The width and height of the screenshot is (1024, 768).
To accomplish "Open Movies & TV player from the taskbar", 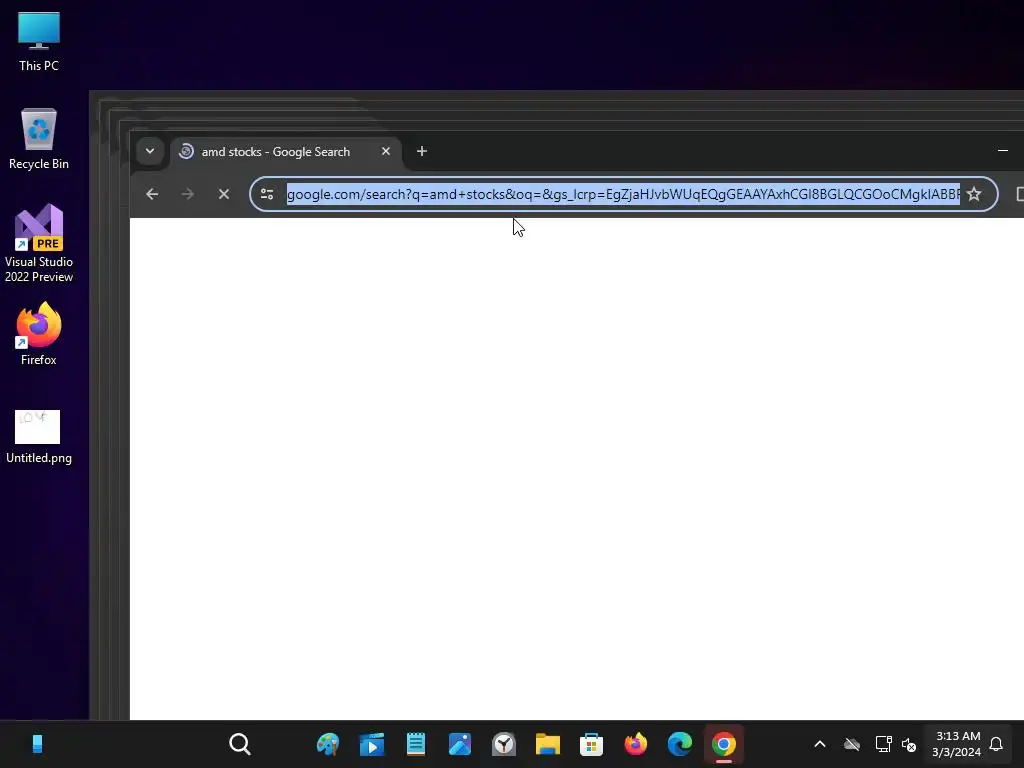I will click(372, 744).
